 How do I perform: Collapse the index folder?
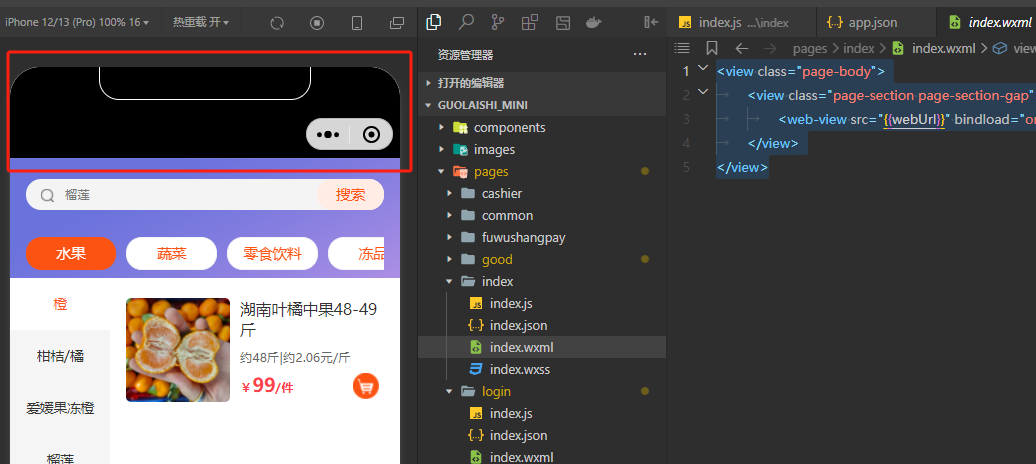coord(542,282)
